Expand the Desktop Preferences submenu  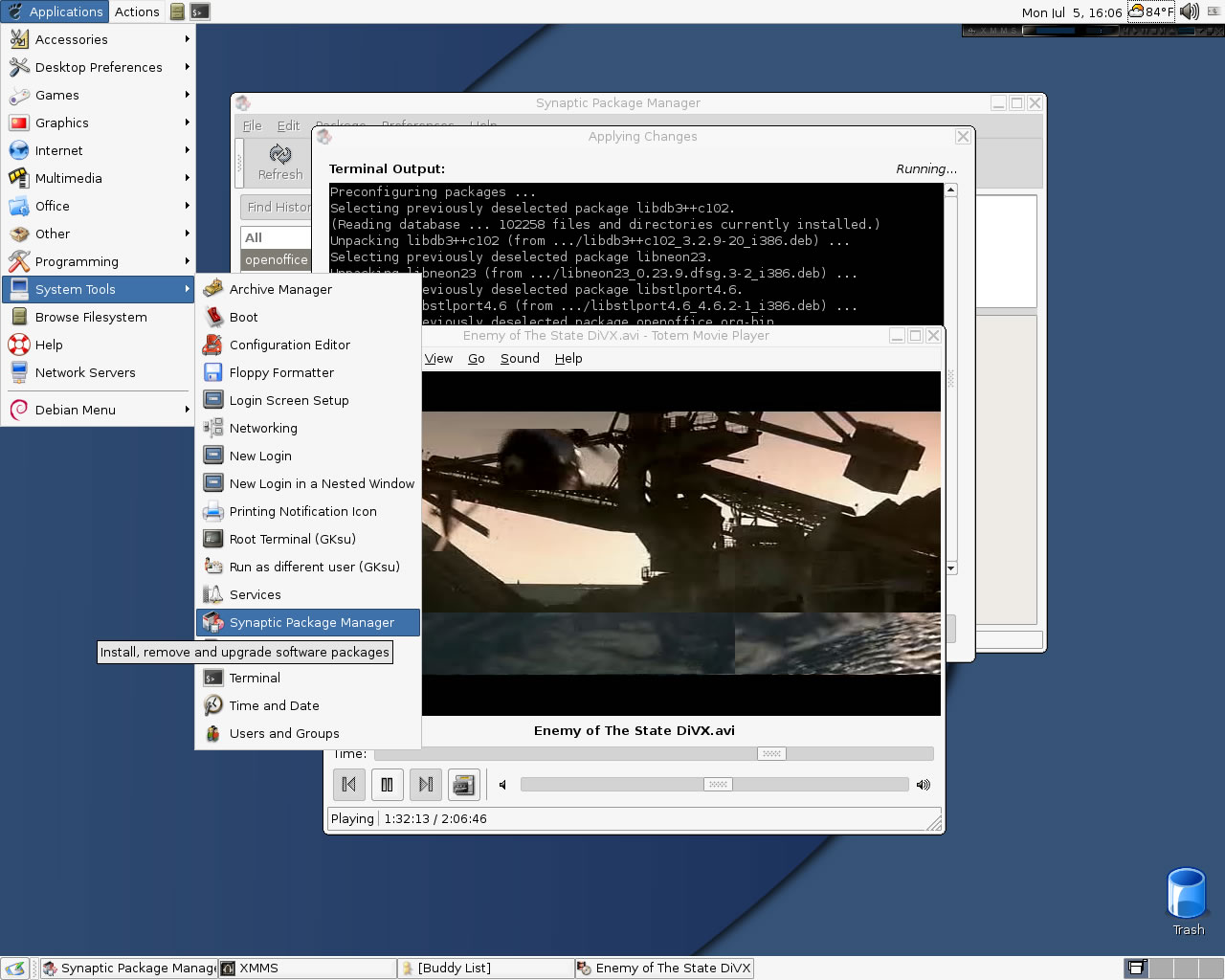pos(98,67)
